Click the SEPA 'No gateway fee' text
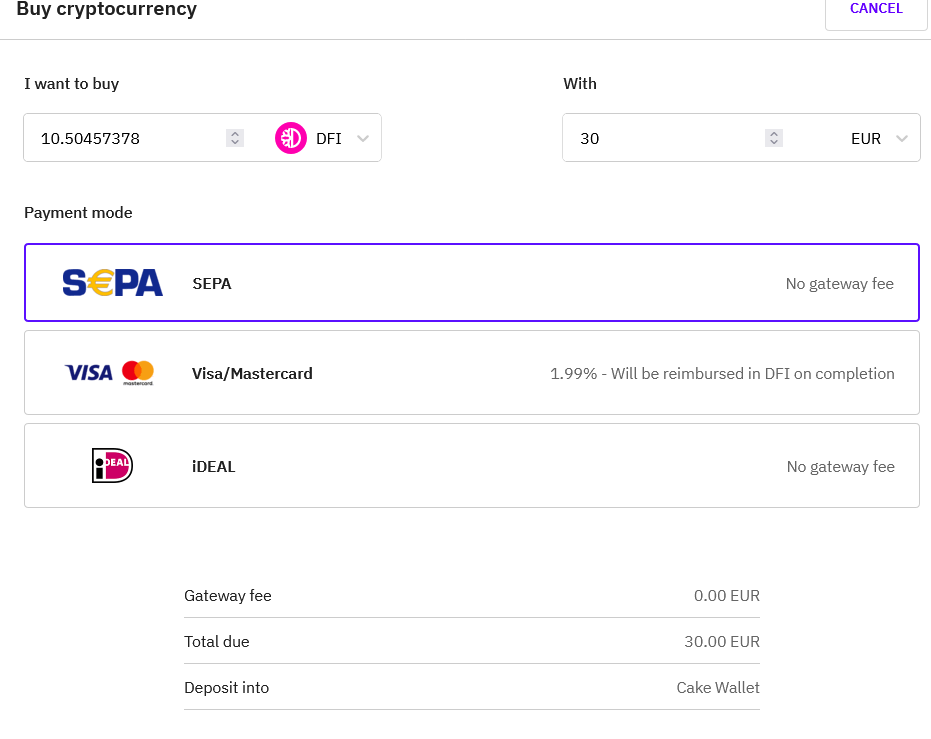This screenshot has height=739, width=931. click(839, 284)
